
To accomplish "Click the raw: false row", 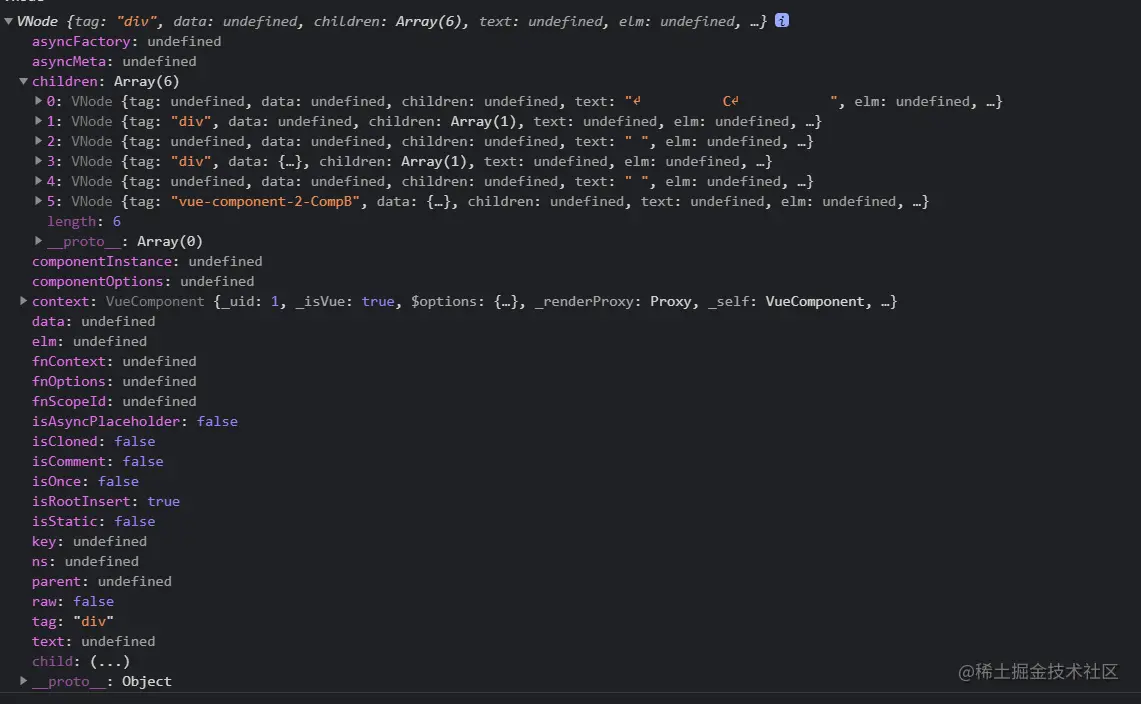I will (73, 601).
